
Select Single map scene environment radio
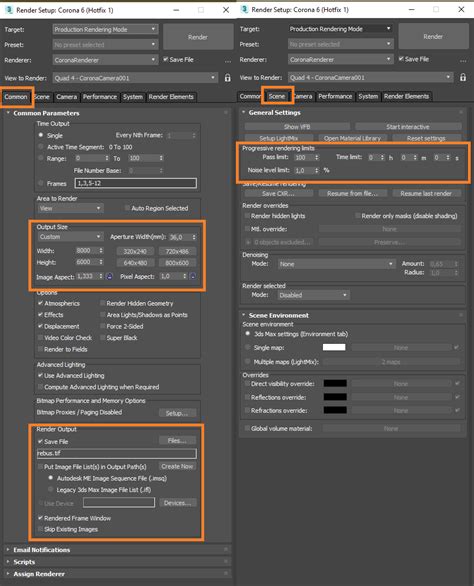247,347
